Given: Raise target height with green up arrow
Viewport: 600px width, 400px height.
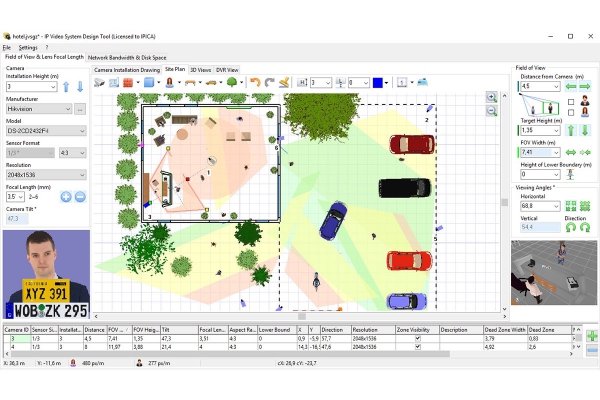Looking at the screenshot, I should click(x=571, y=130).
